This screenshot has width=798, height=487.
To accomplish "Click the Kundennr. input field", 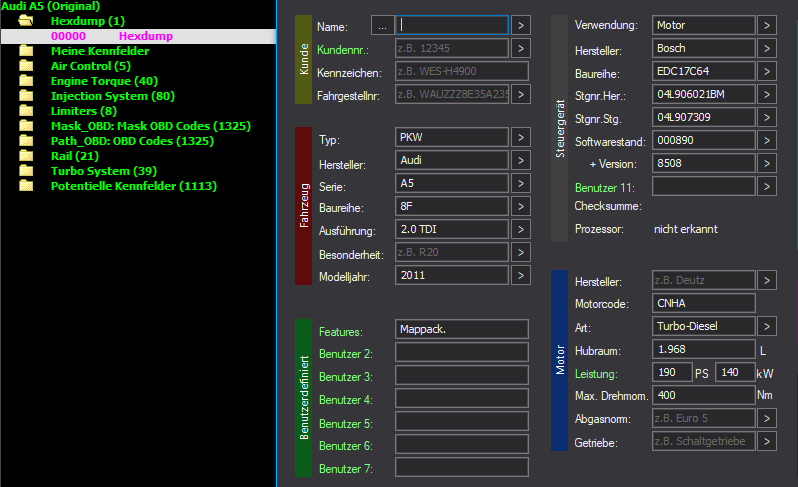I will click(x=452, y=48).
